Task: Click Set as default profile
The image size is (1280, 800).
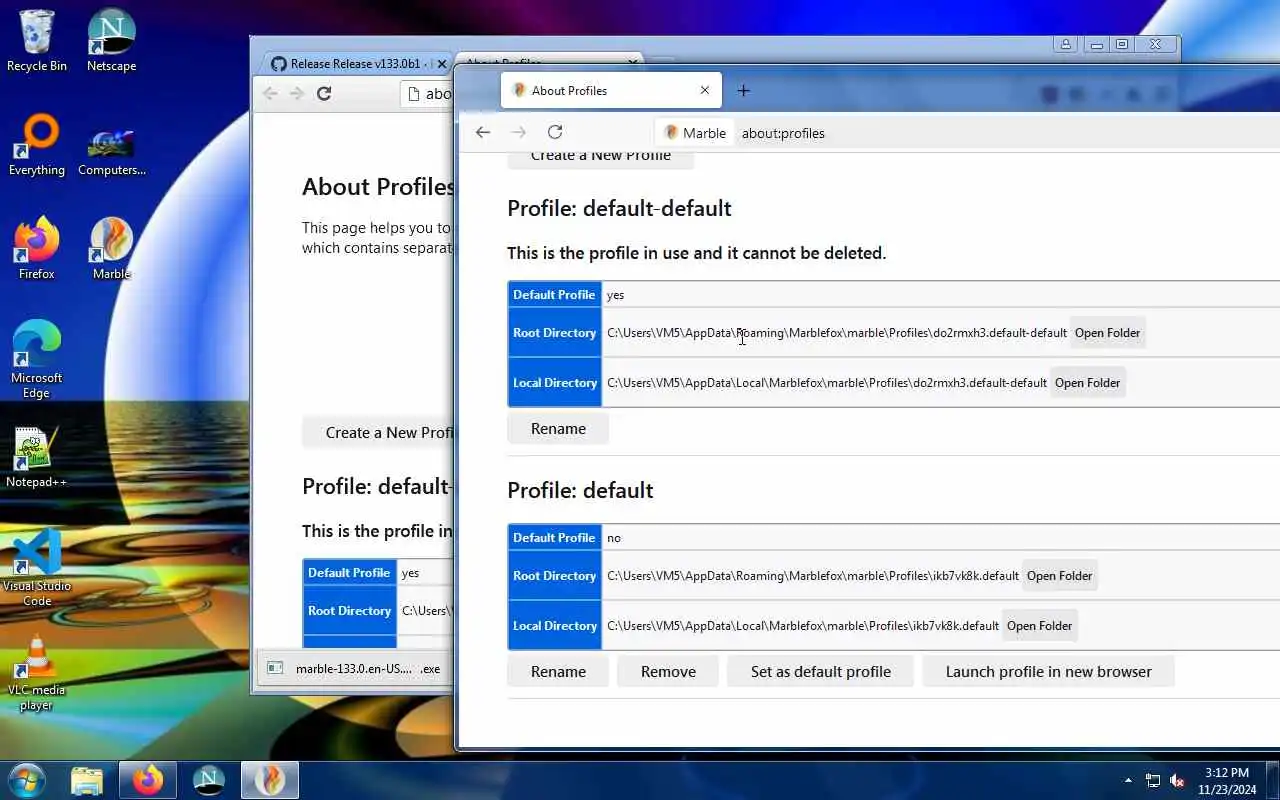Action: [x=821, y=672]
